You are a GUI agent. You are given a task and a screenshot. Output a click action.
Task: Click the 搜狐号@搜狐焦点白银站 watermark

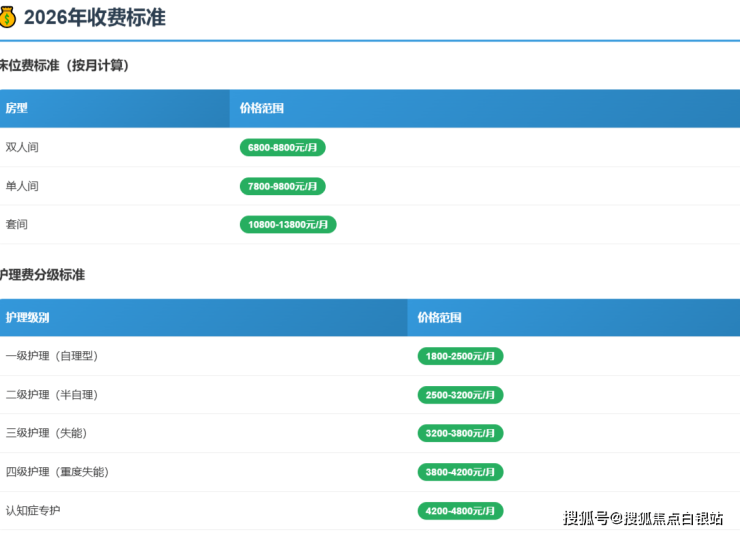click(643, 518)
